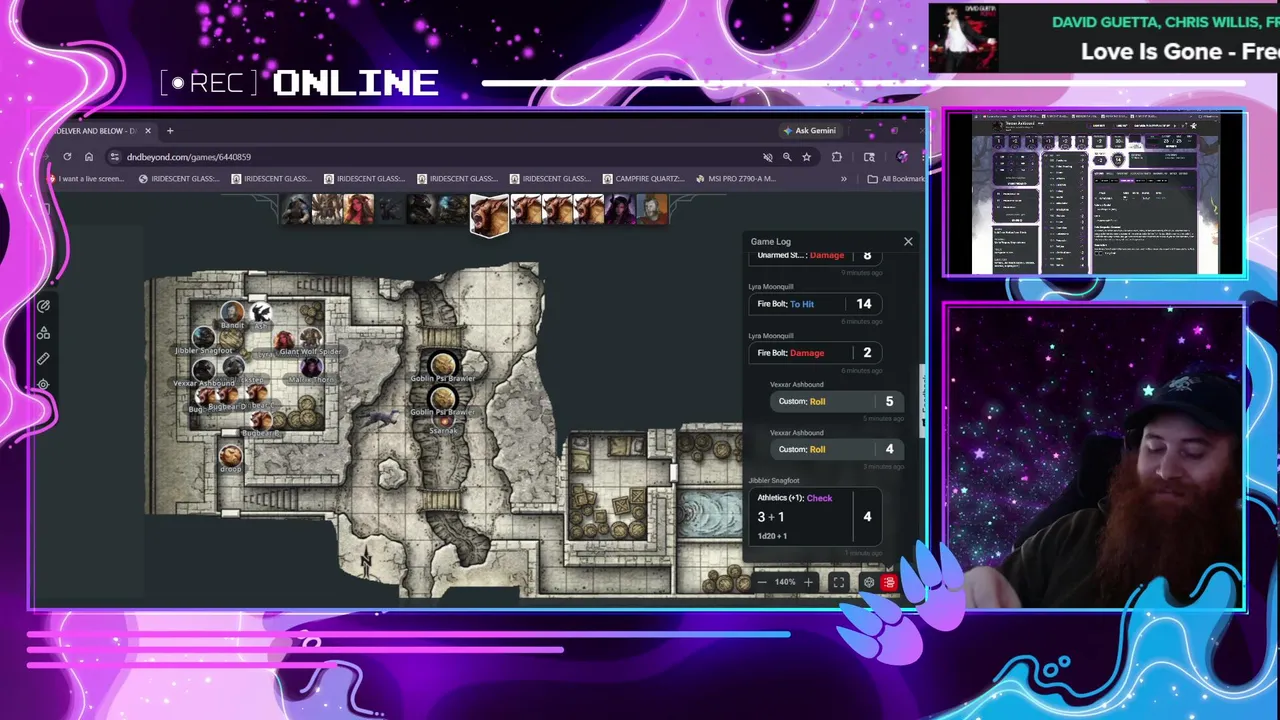Open Fire Bolt To Hit 14 roll entry
The height and width of the screenshot is (720, 1280).
[x=816, y=304]
